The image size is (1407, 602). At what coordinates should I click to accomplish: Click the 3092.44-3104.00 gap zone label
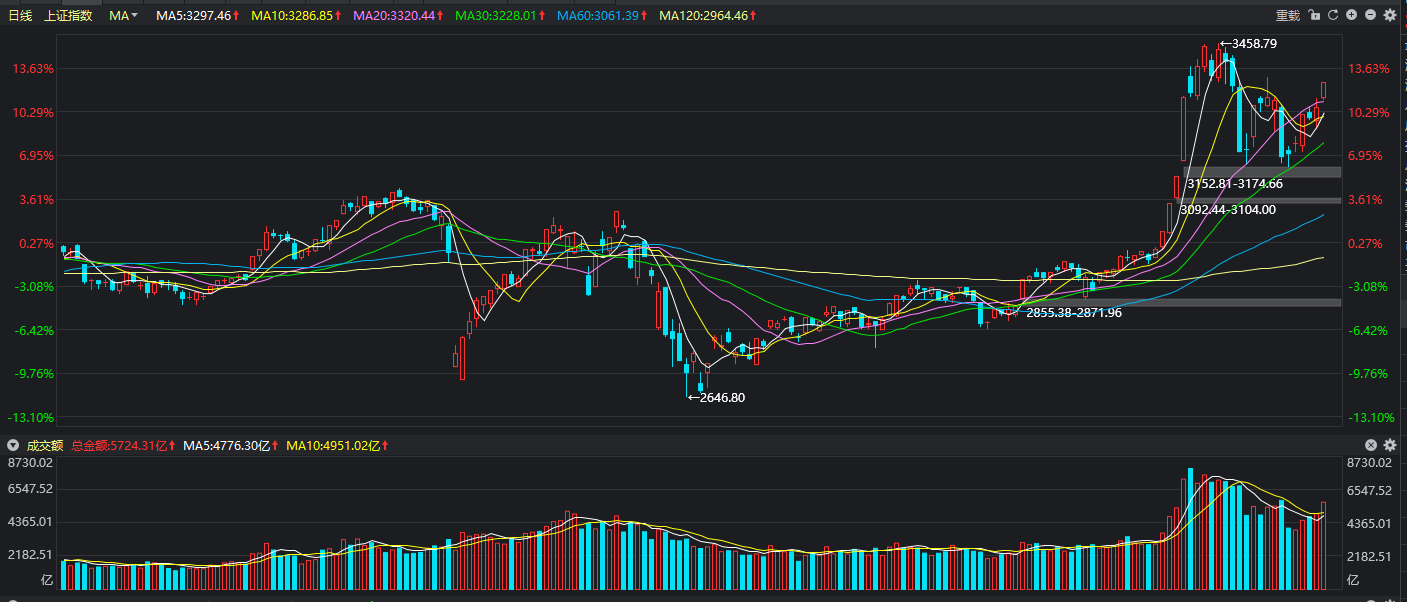coord(1228,210)
